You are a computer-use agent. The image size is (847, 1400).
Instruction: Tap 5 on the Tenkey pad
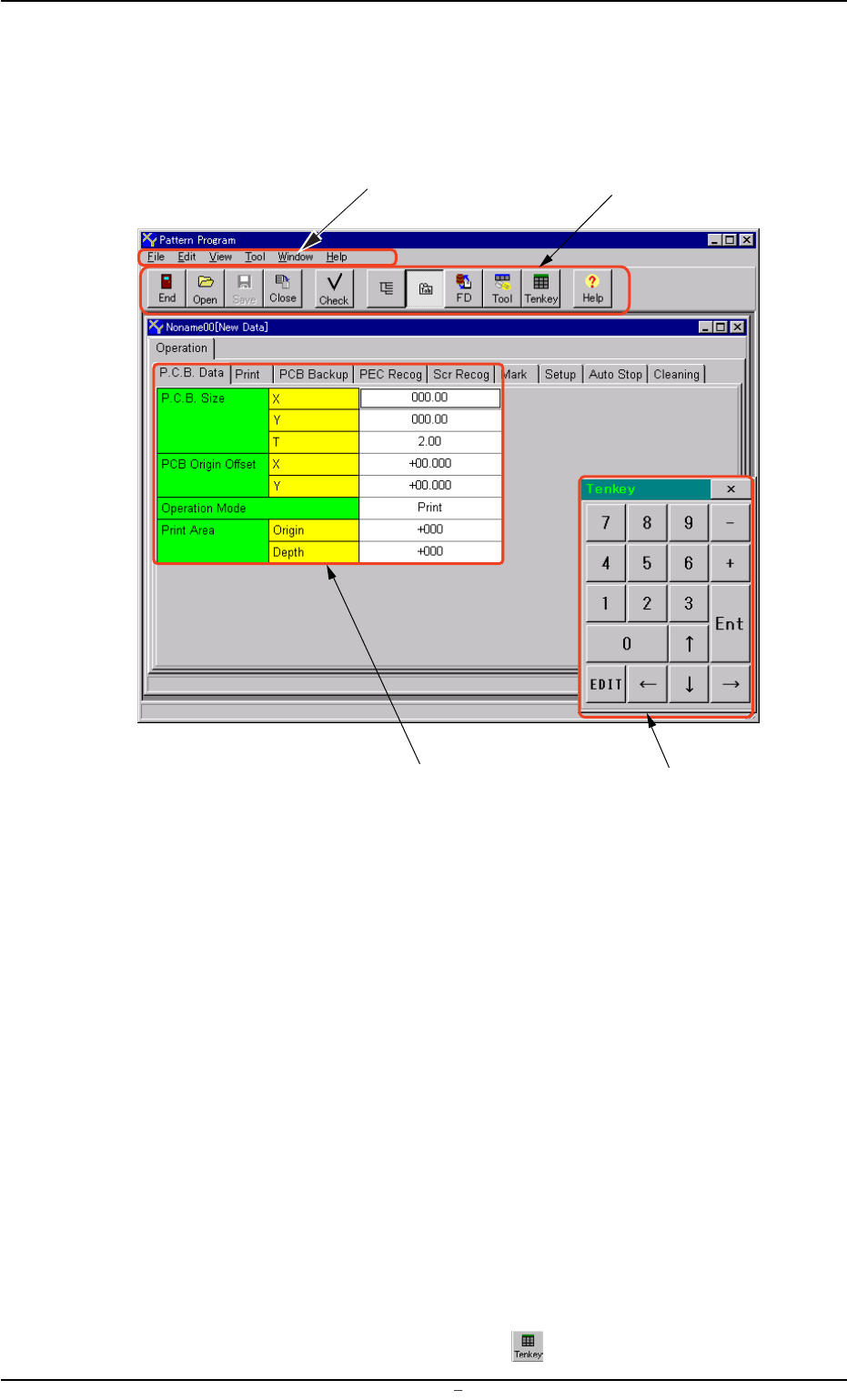[x=647, y=563]
